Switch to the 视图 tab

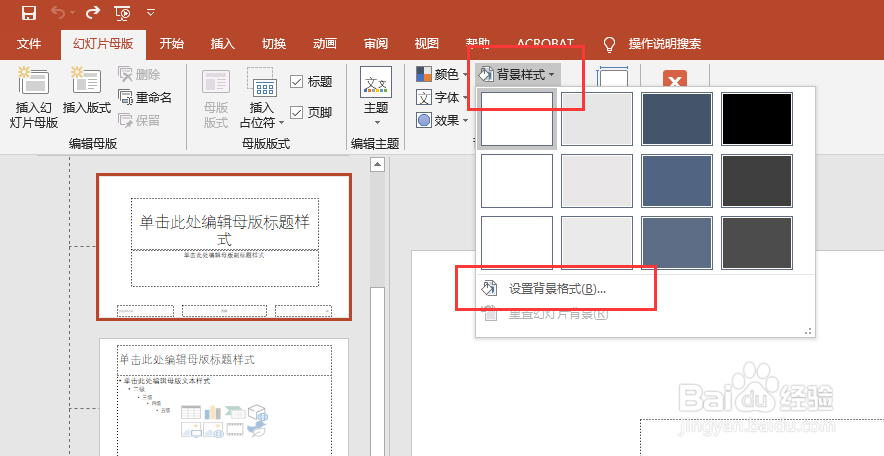coord(427,44)
